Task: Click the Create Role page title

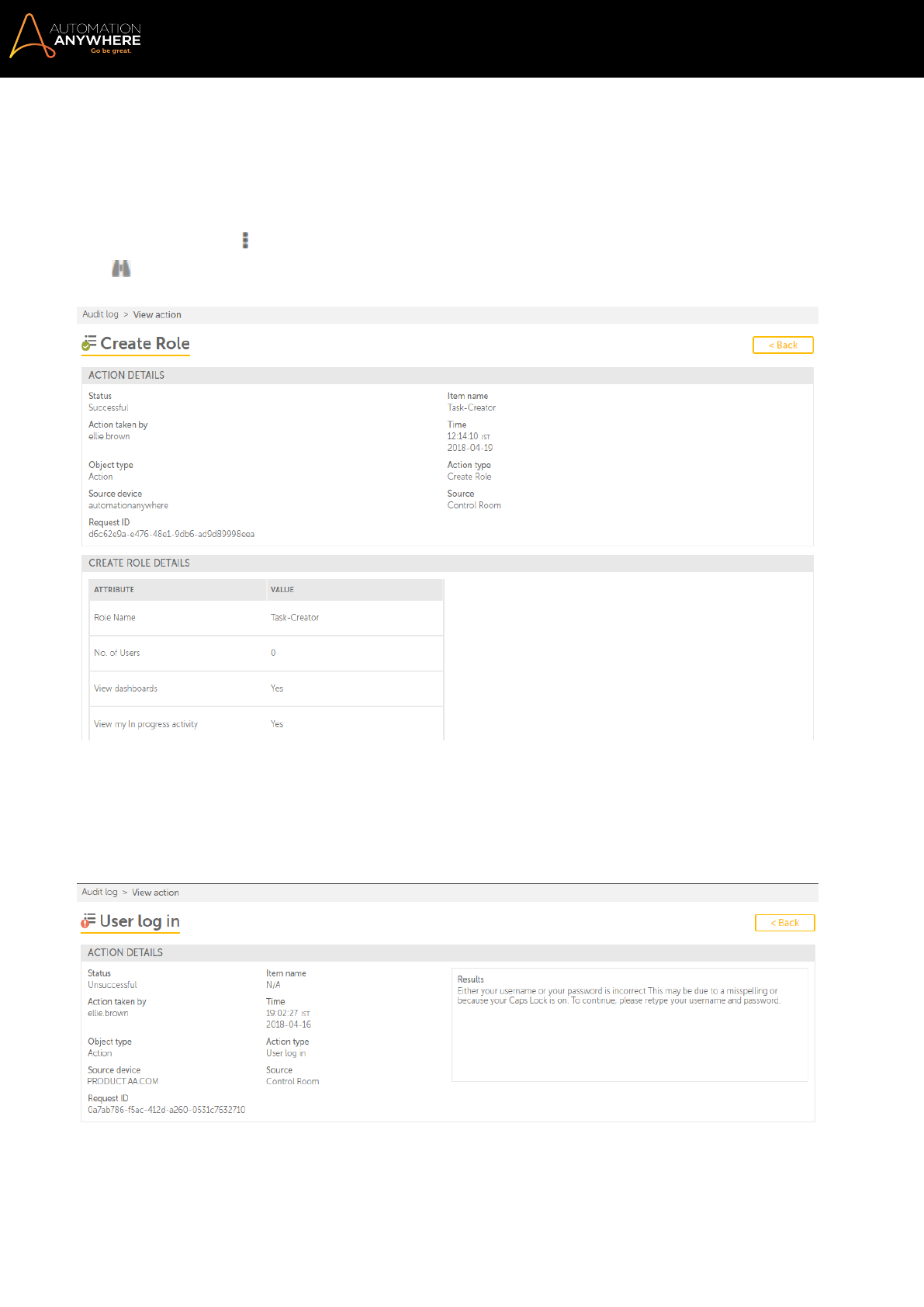Action: (145, 343)
